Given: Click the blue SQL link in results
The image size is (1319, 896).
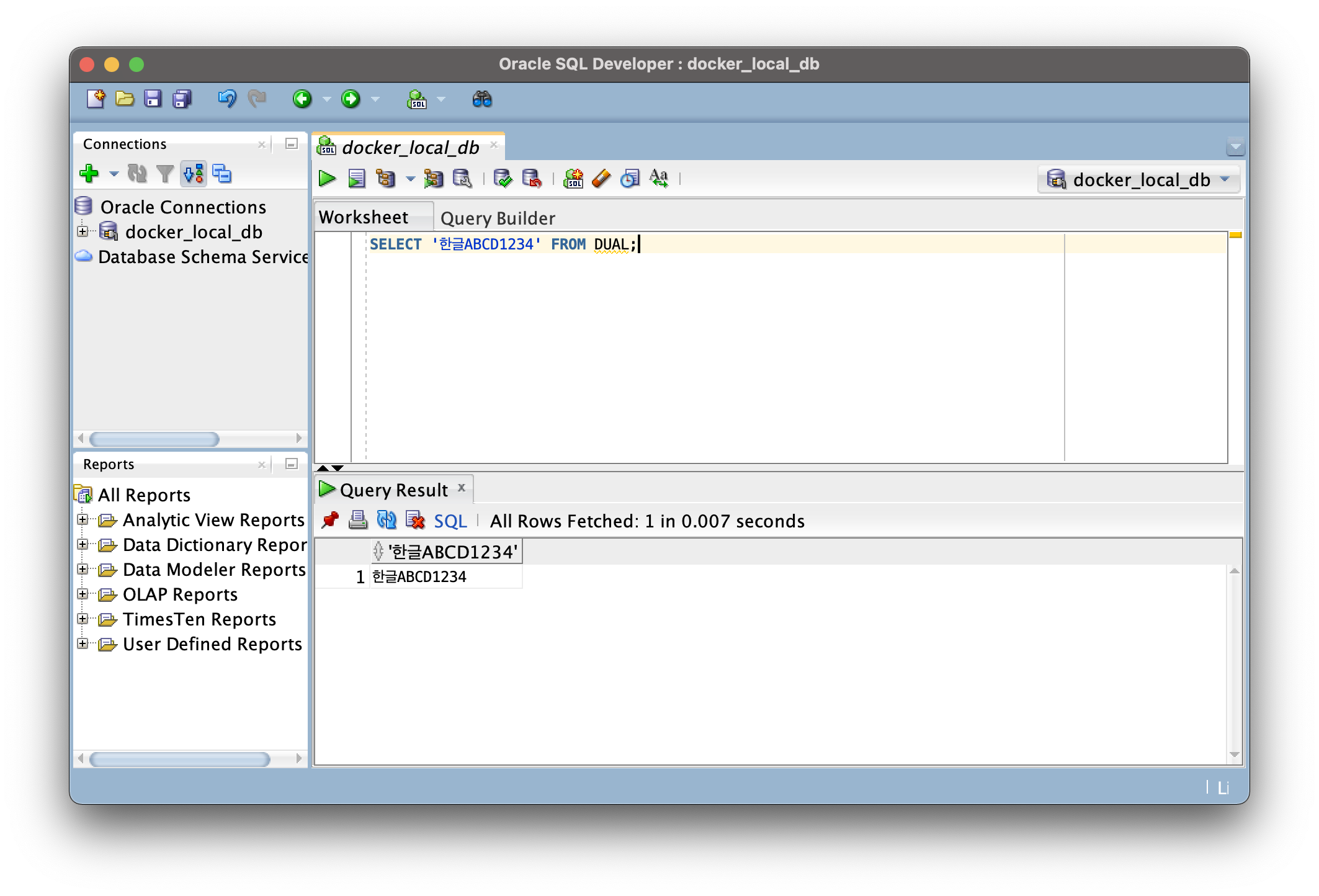Looking at the screenshot, I should [450, 521].
